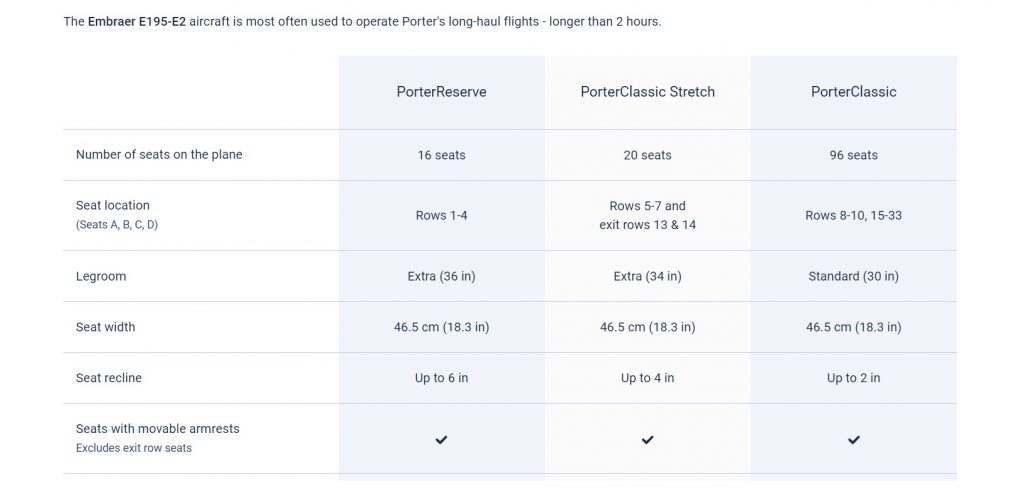Click the 'Number of seats on the plane' label
The width and height of the screenshot is (1024, 492).
point(159,155)
